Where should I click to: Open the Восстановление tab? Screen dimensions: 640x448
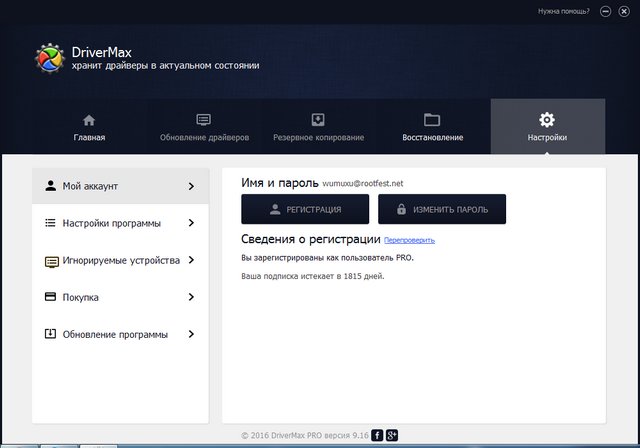432,127
